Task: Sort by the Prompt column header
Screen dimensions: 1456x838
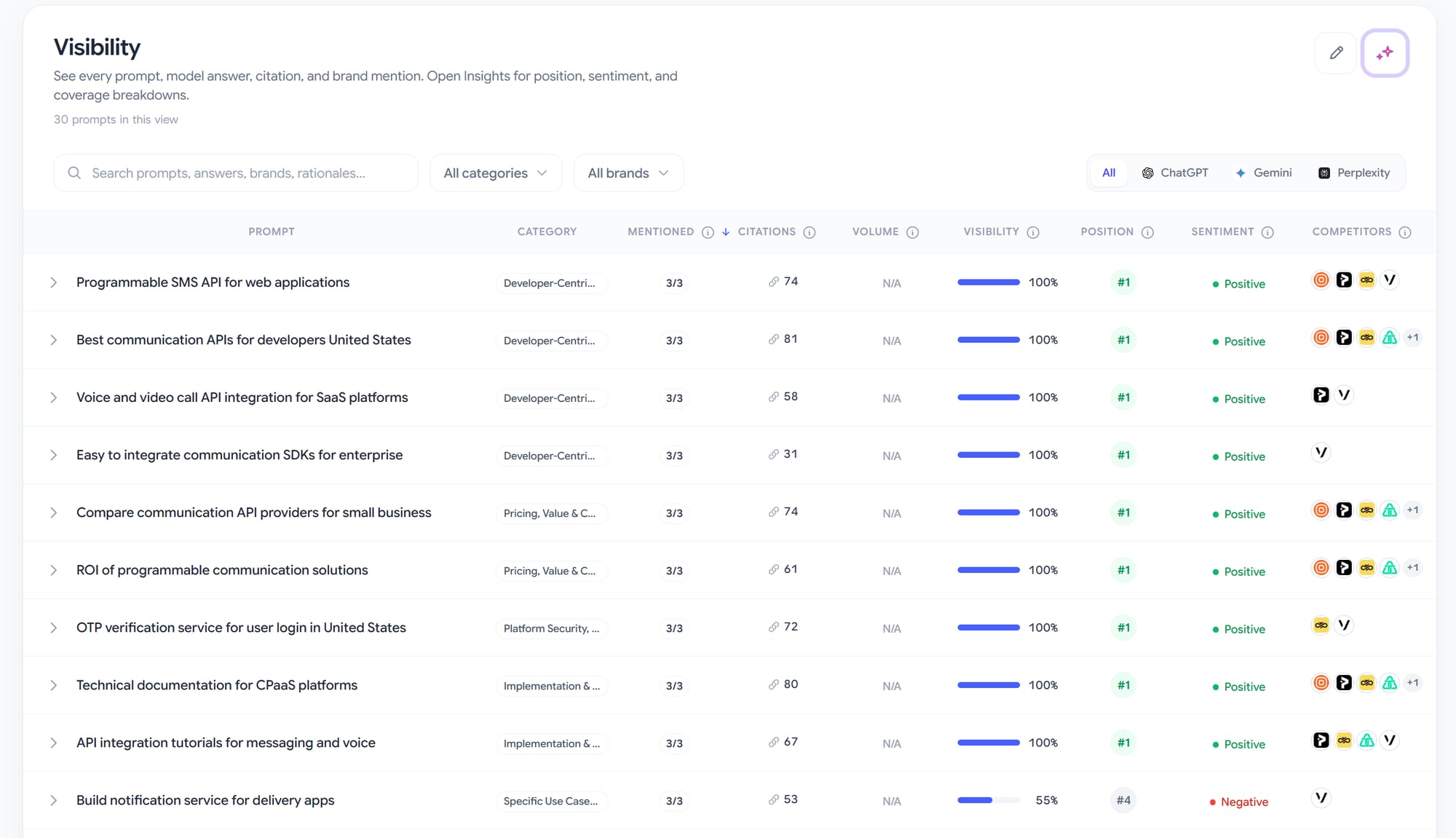Action: click(272, 232)
